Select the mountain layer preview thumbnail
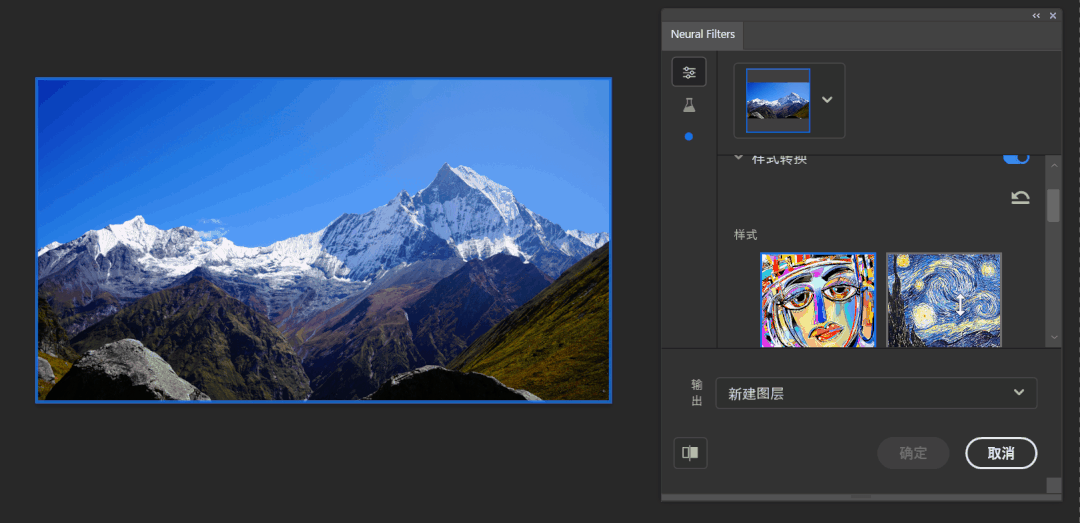 (778, 101)
